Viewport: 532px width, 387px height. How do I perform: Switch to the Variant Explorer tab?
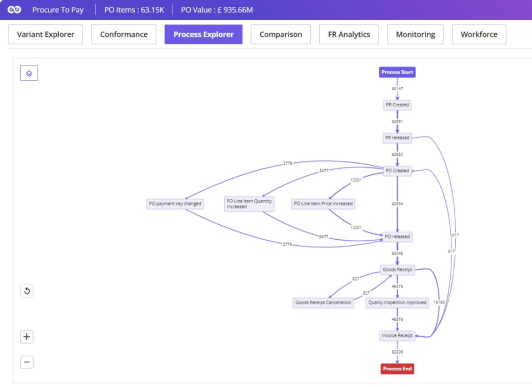pyautogui.click(x=45, y=34)
